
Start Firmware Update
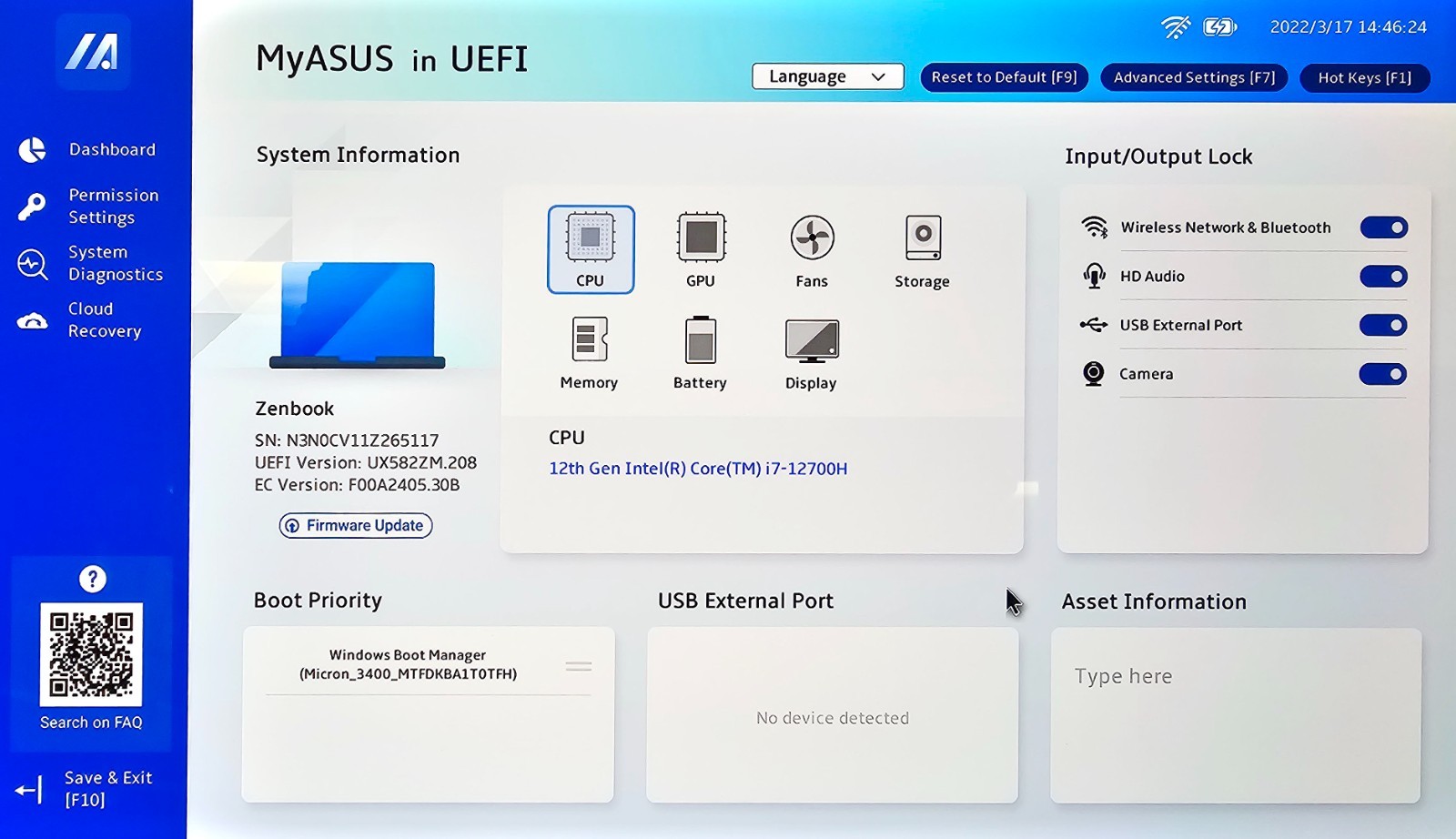(x=355, y=525)
